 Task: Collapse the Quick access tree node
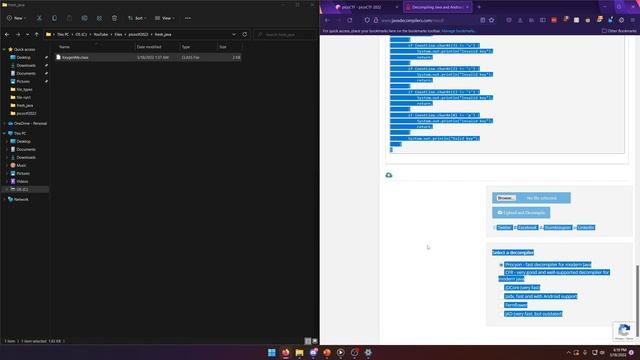(x=4, y=49)
